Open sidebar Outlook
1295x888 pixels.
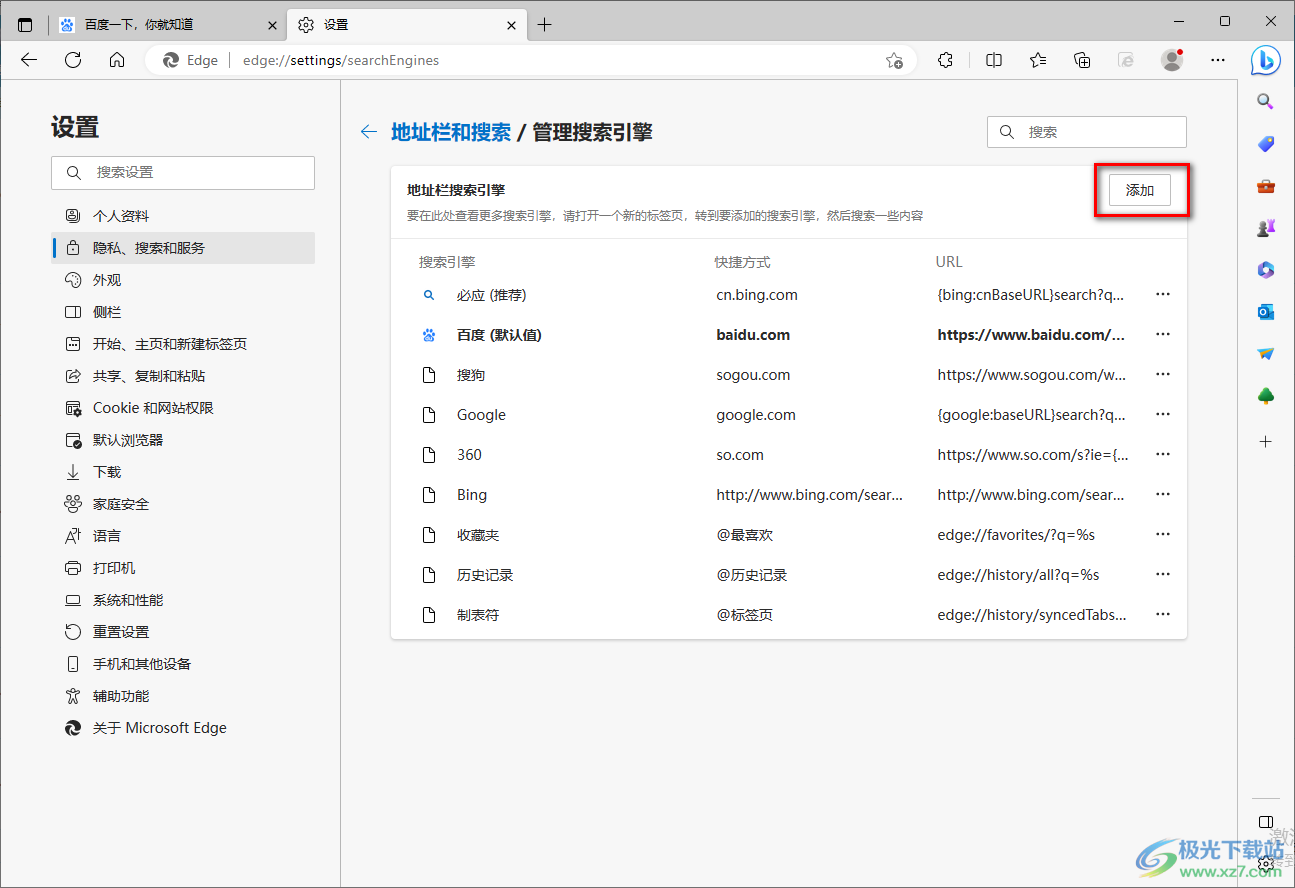tap(1266, 312)
